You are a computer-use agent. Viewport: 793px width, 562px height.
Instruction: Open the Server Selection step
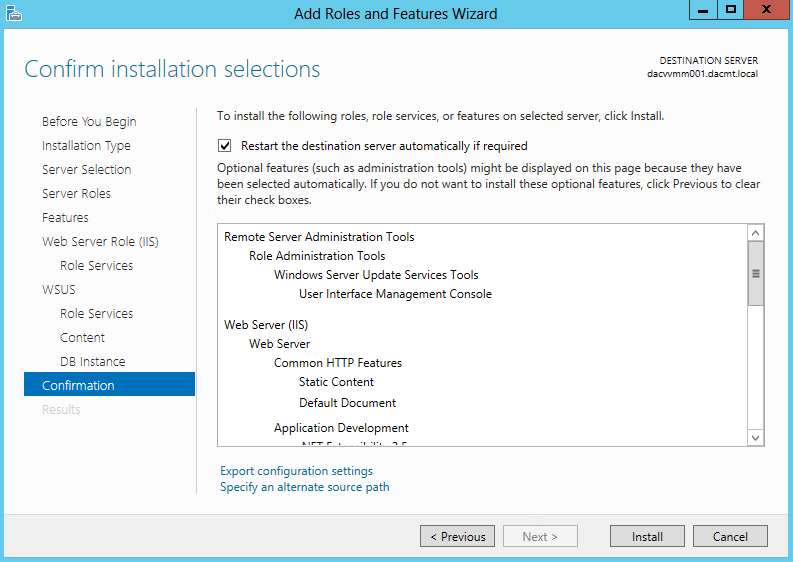[x=86, y=169]
